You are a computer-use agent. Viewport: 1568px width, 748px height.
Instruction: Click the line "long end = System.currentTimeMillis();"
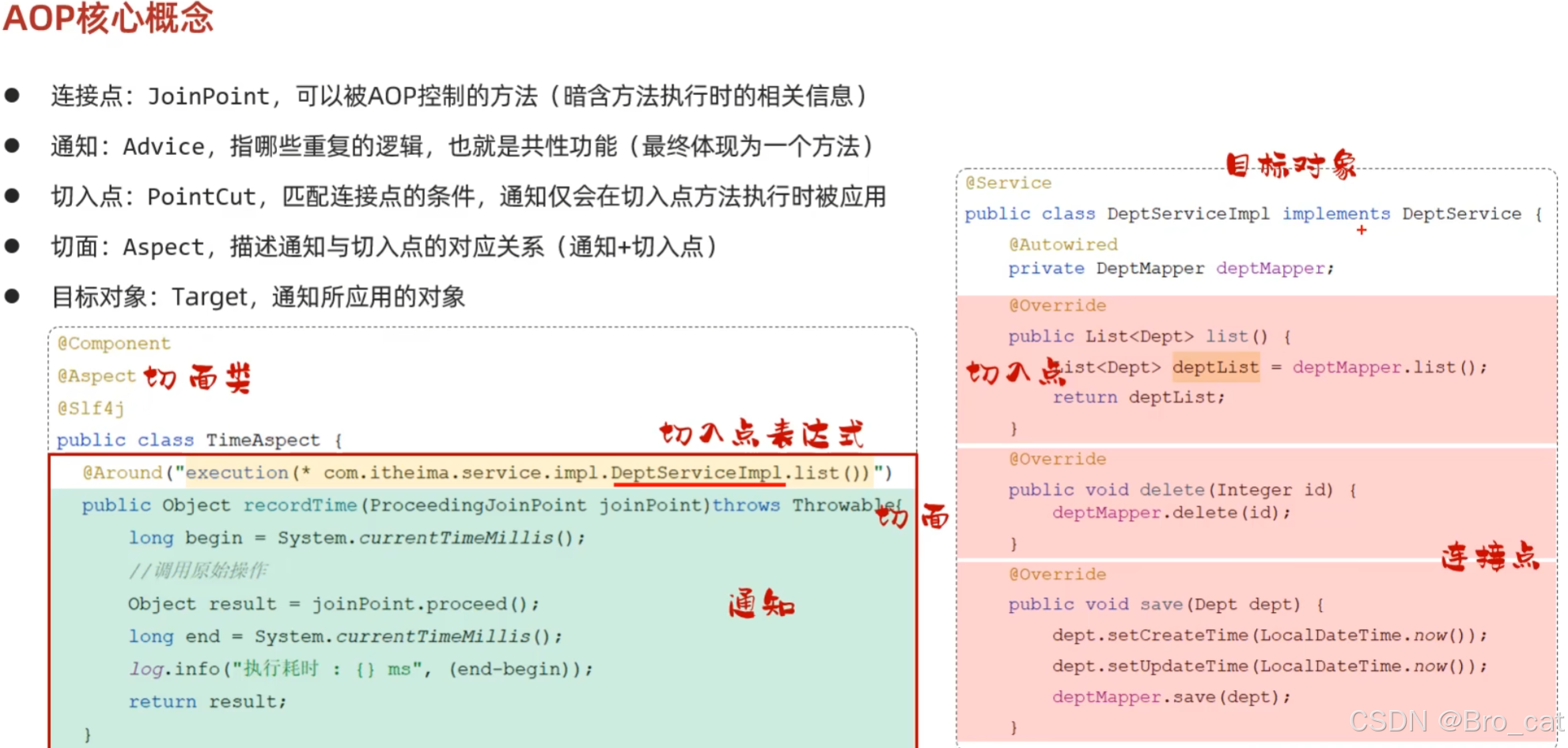coord(346,637)
